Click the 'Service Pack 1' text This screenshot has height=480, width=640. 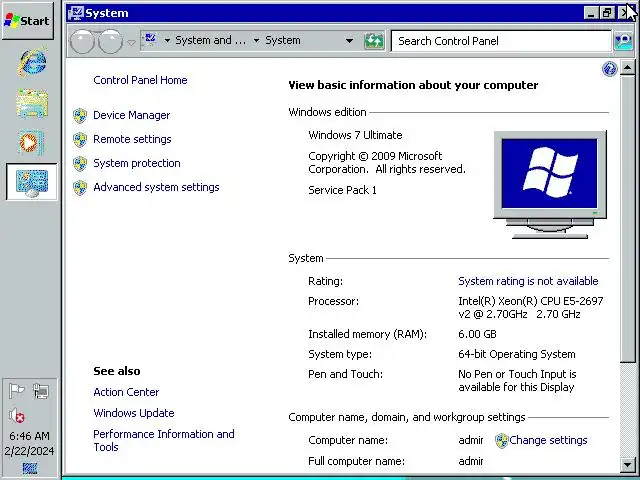tap(342, 190)
